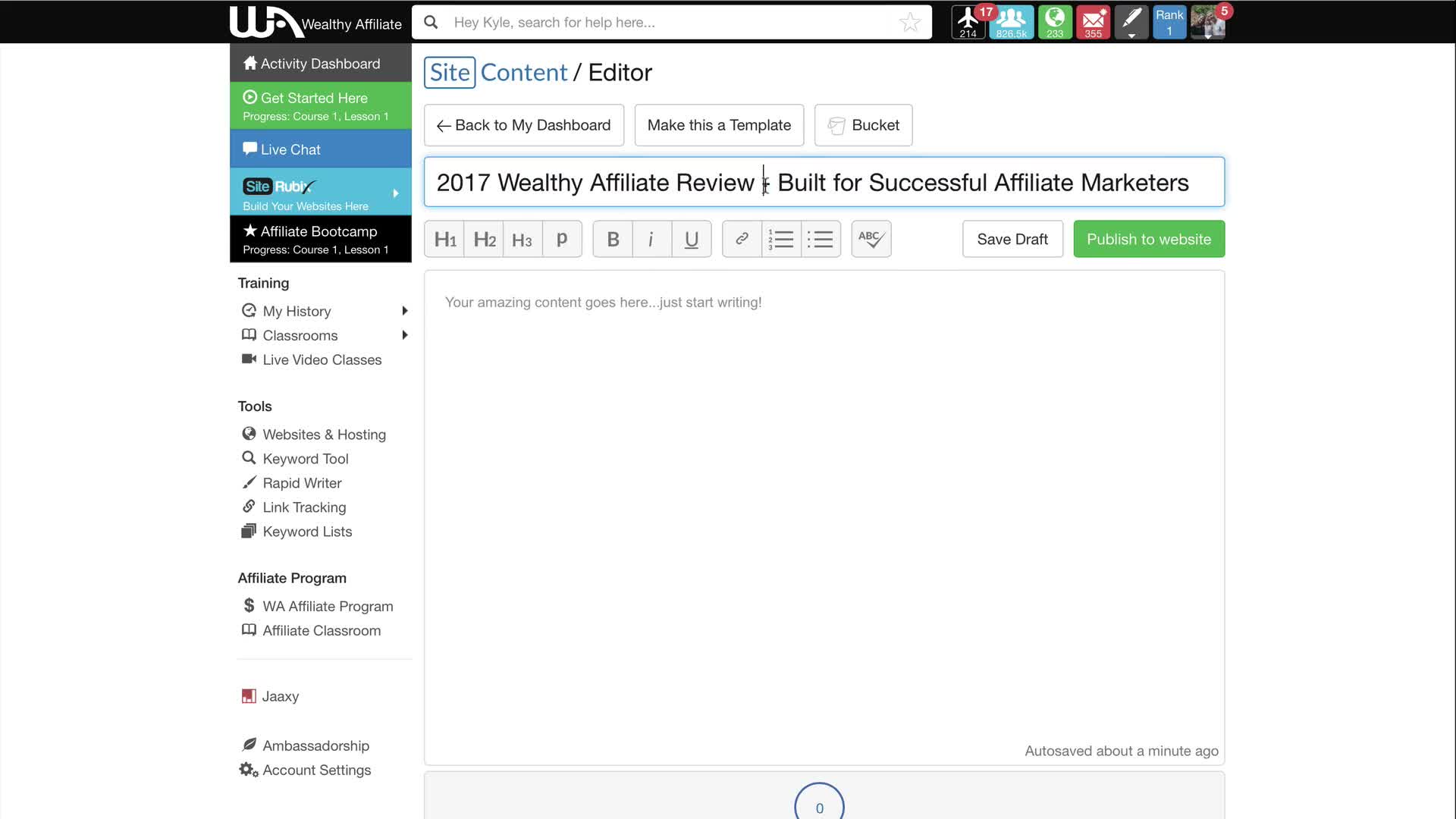Viewport: 1456px width, 819px height.
Task: Click Make this a Template
Action: 719,125
